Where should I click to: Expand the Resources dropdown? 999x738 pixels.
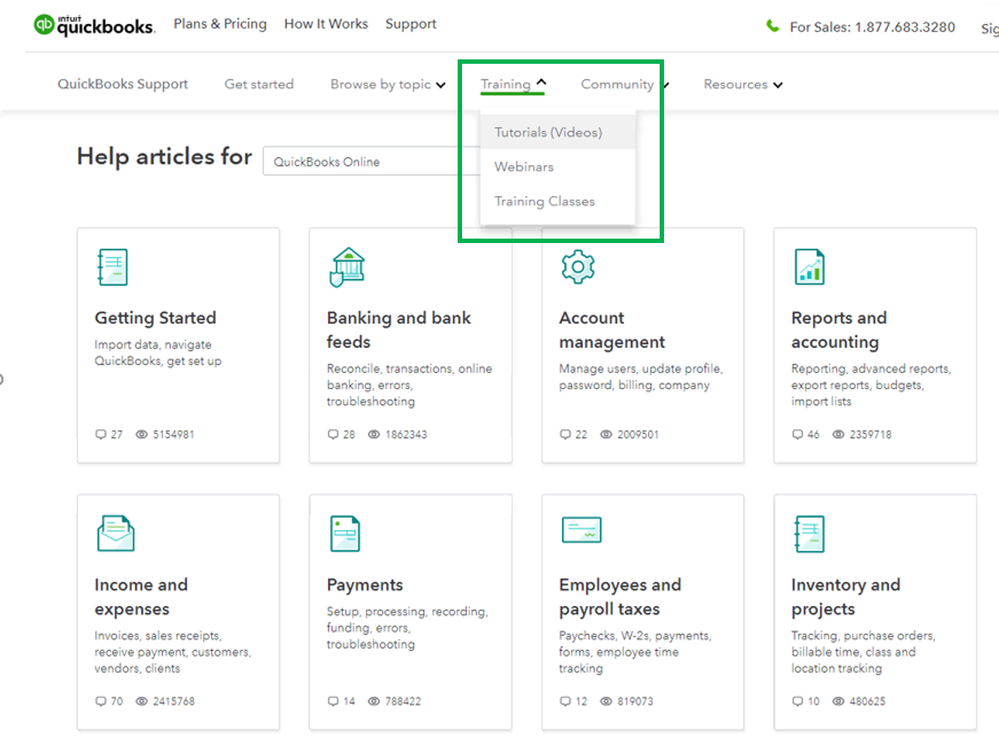click(743, 84)
